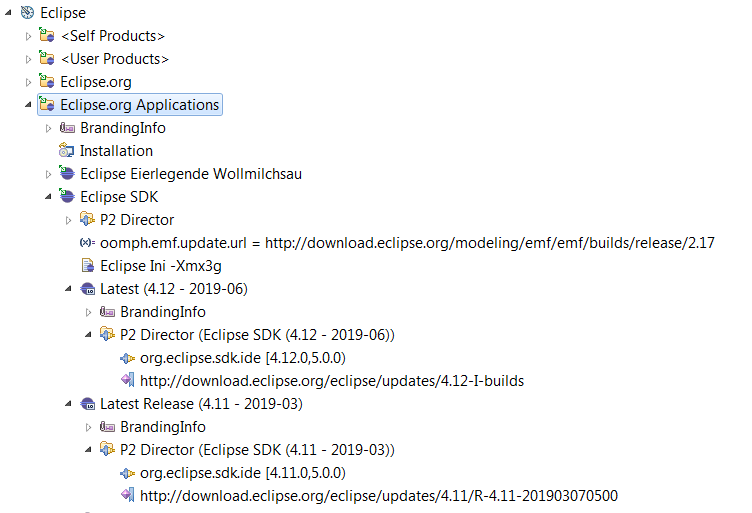Select the Eclipse SDK product row
This screenshot has height=513, width=752.
[x=119, y=197]
